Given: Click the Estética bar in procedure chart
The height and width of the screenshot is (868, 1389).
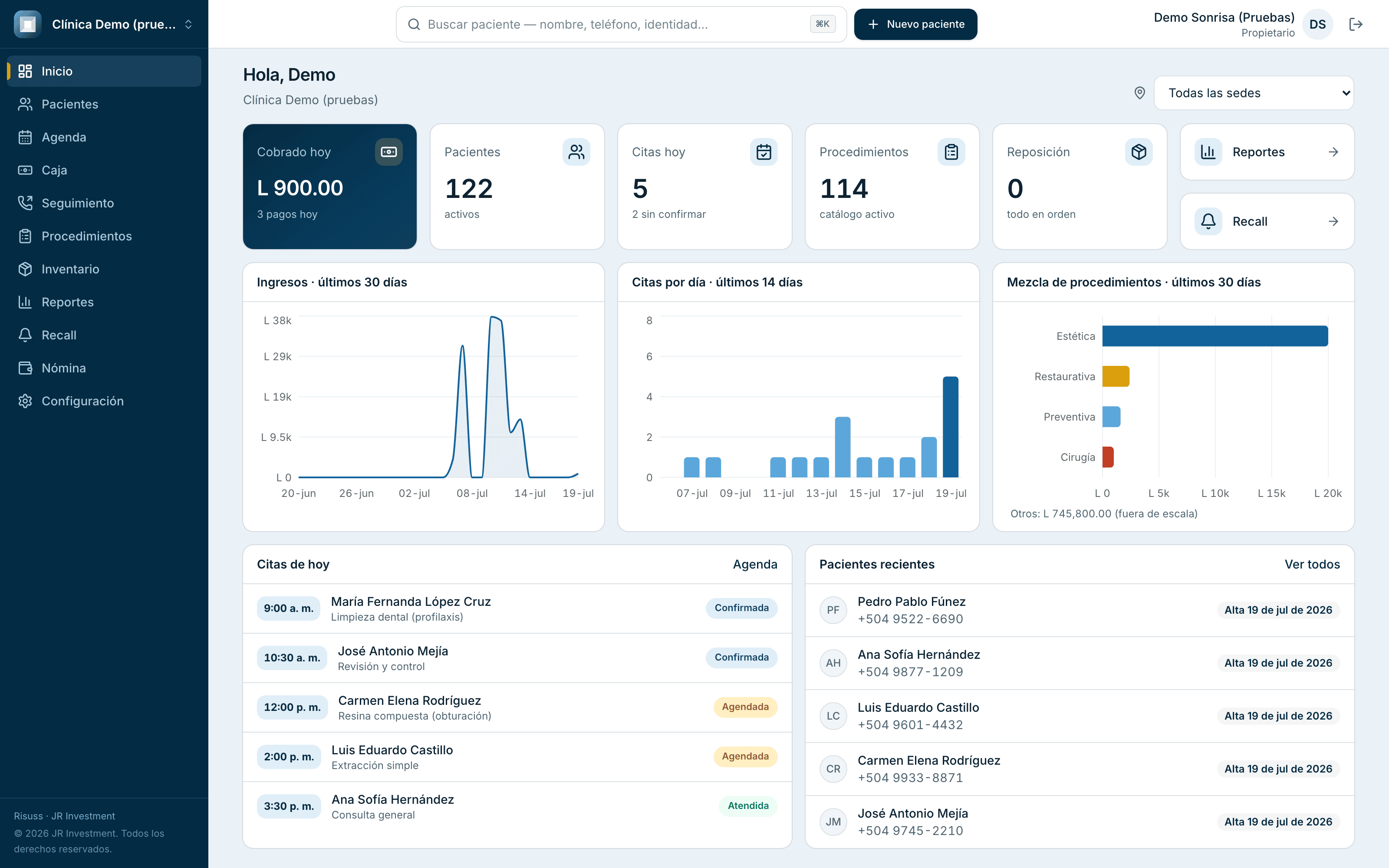Looking at the screenshot, I should pos(1215,336).
